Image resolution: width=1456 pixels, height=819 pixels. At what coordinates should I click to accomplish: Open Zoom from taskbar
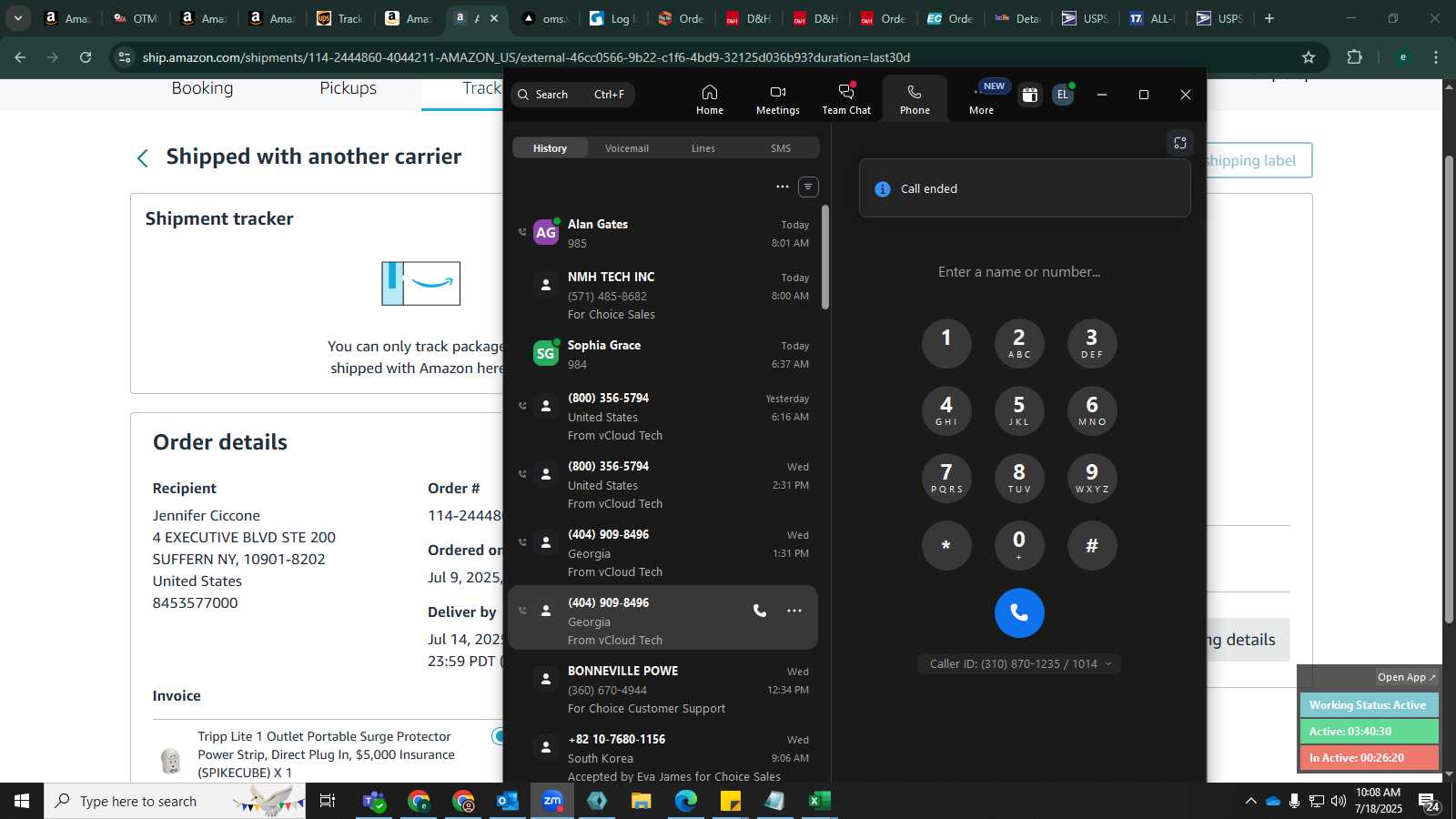point(552,801)
